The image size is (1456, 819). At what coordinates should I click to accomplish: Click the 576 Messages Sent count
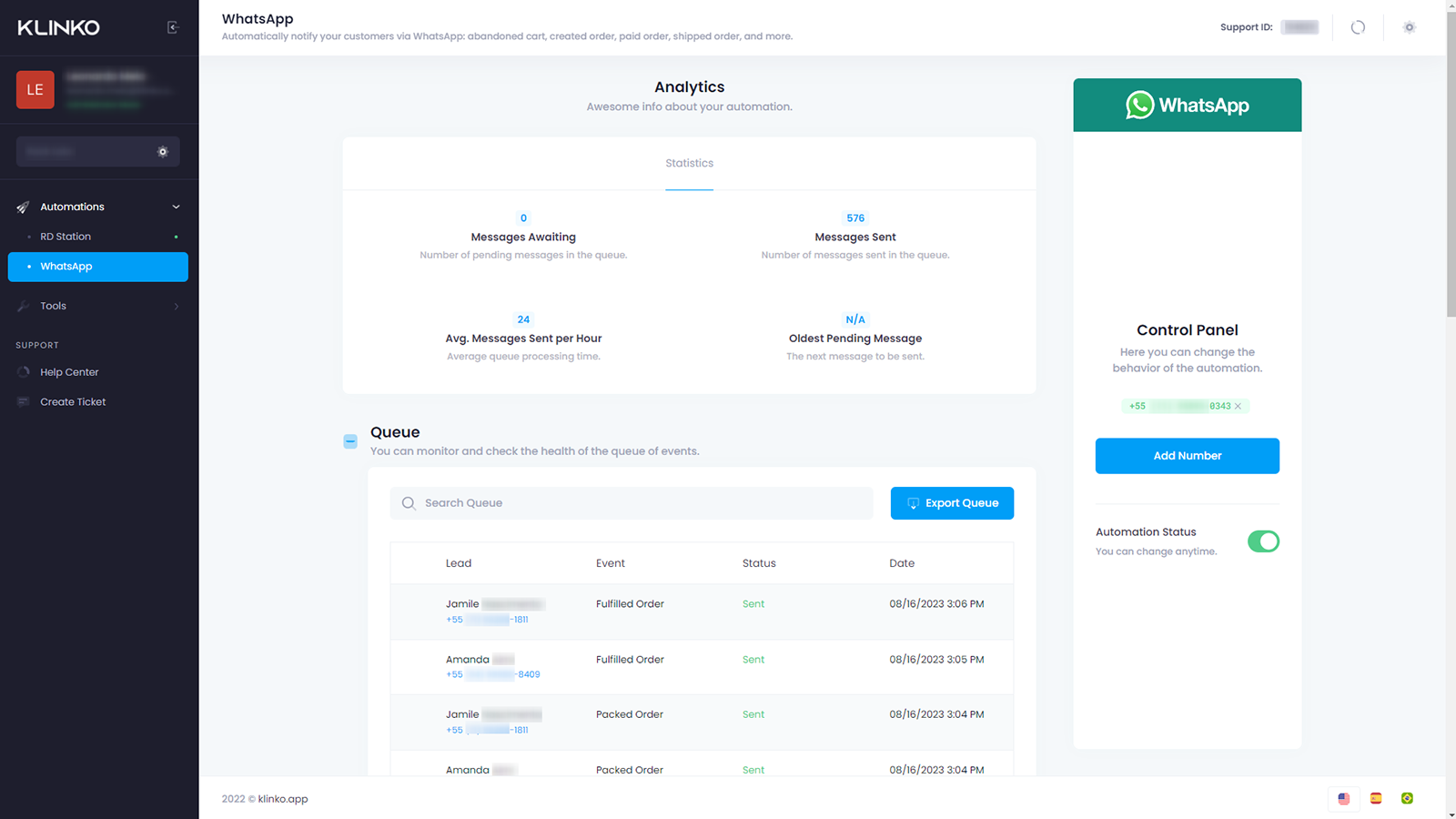point(855,218)
